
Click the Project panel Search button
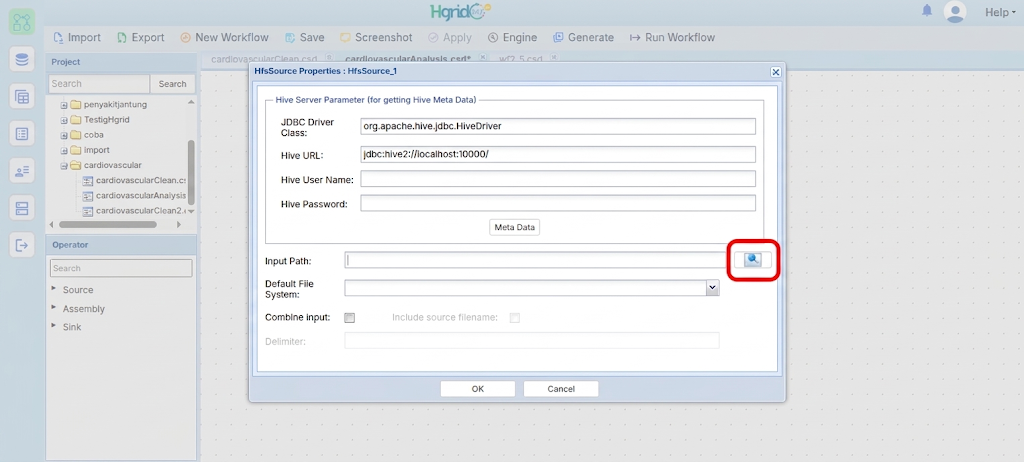pyautogui.click(x=172, y=84)
